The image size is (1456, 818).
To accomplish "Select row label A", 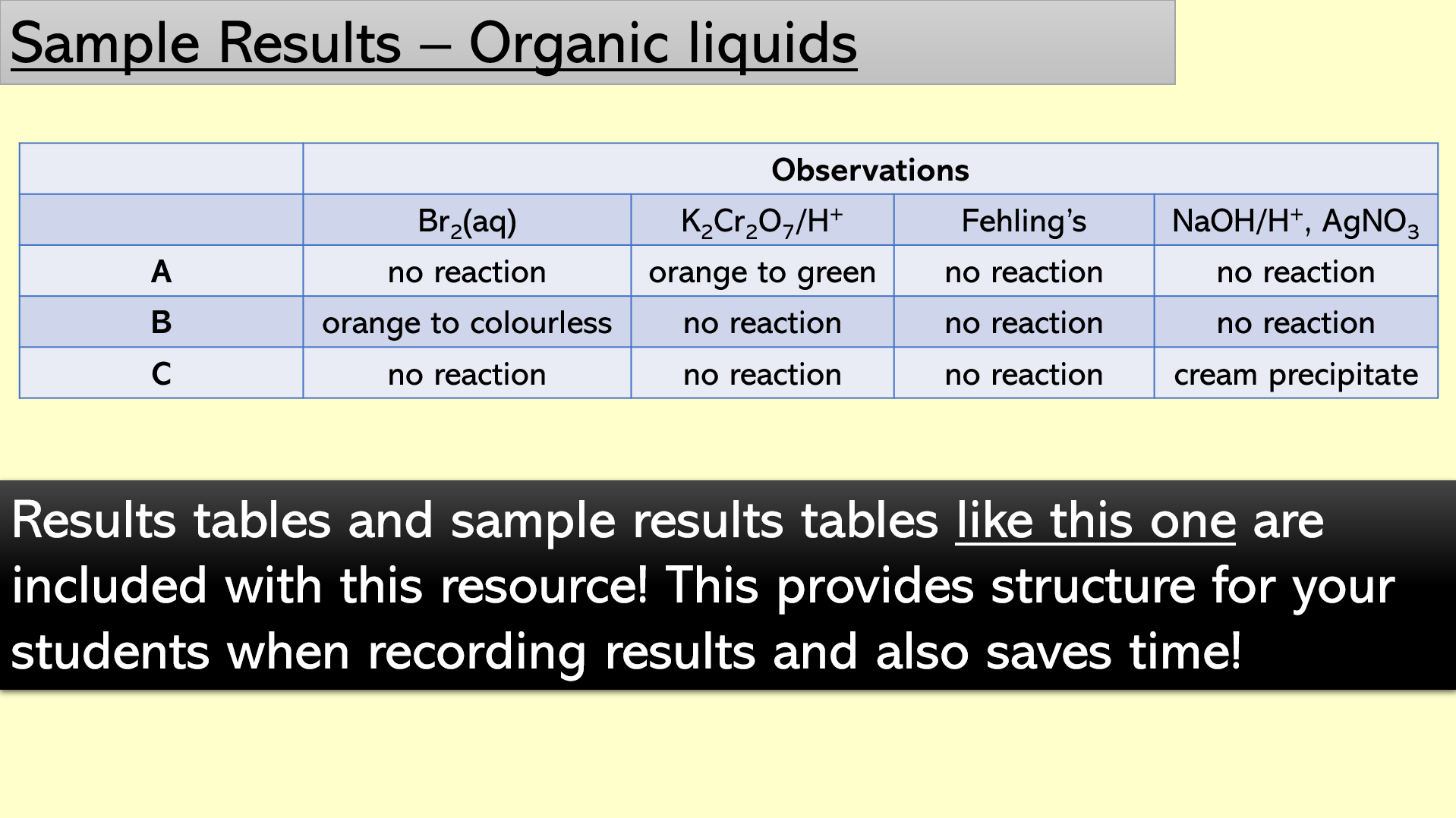I will point(161,271).
